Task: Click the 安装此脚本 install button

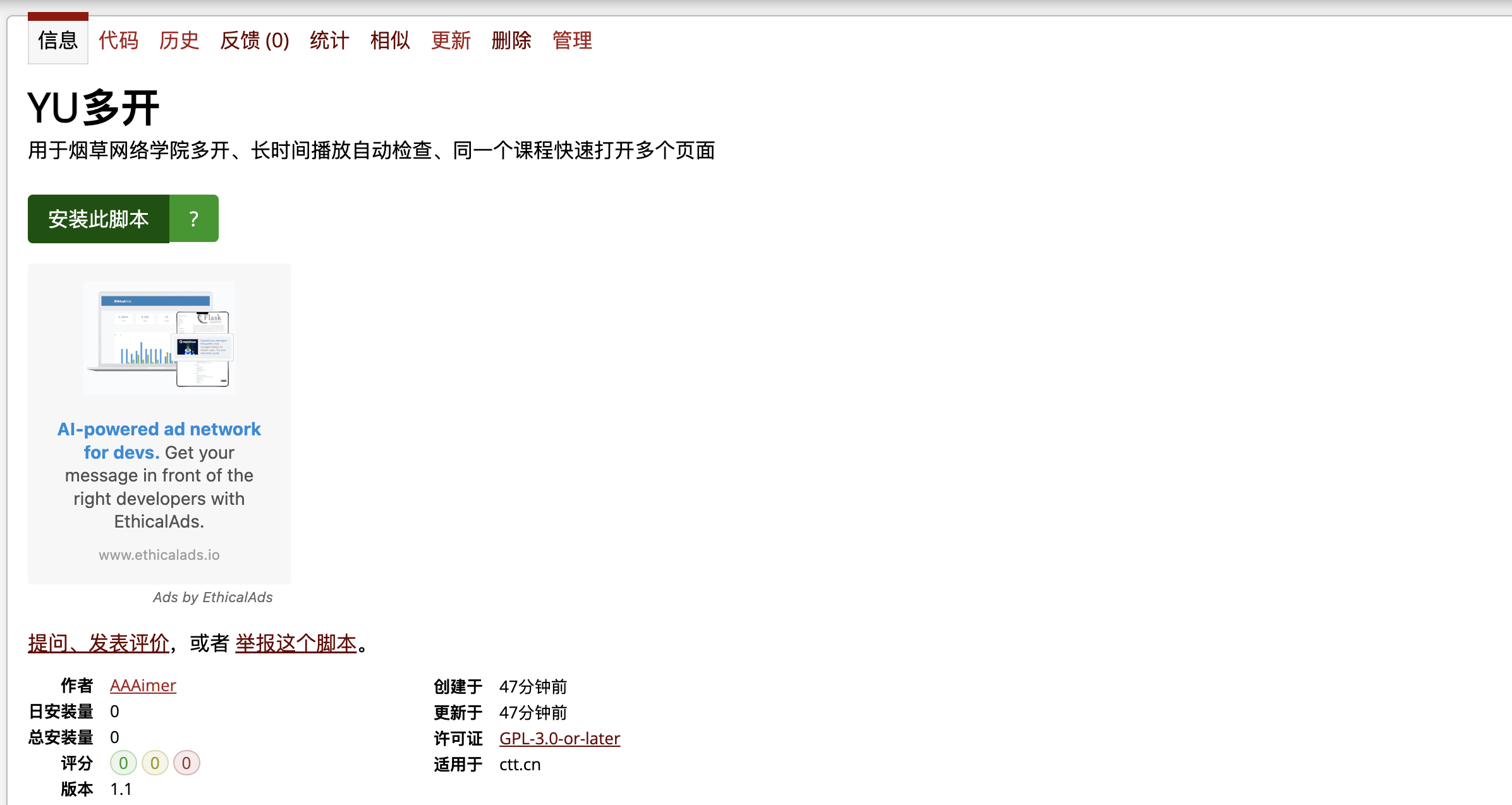Action: coord(98,219)
